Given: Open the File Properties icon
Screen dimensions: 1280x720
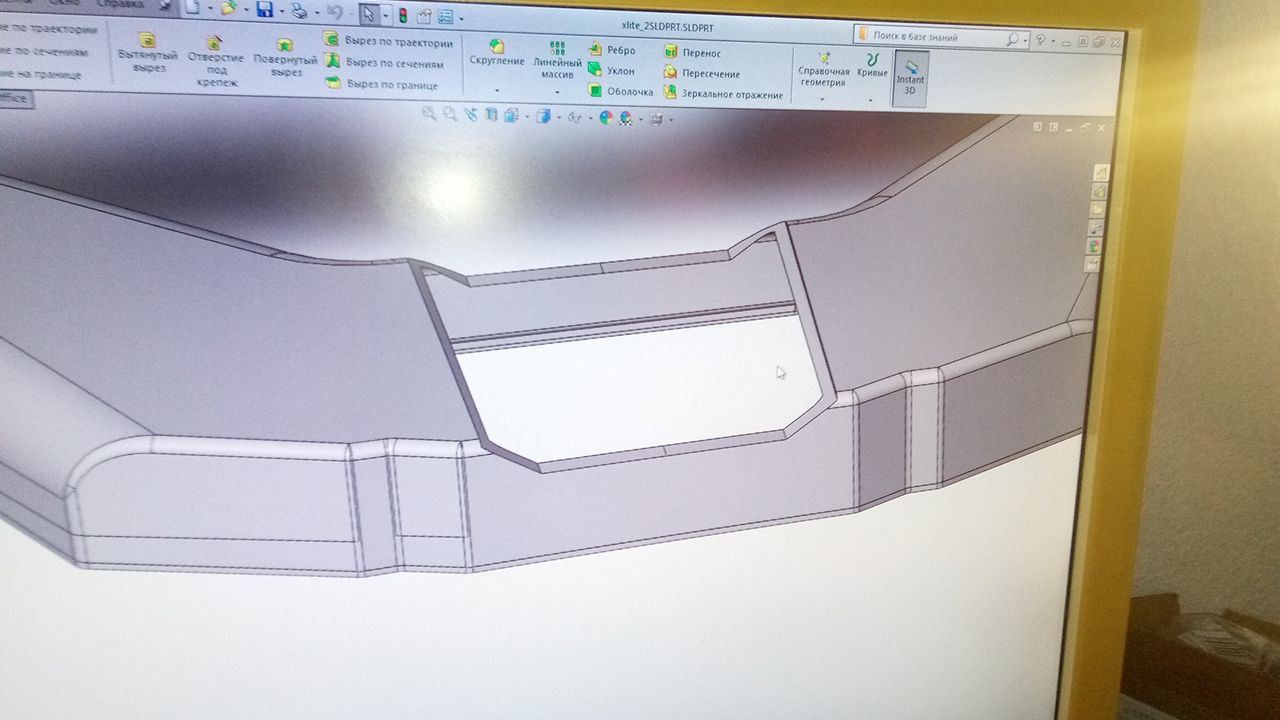Looking at the screenshot, I should (x=424, y=16).
